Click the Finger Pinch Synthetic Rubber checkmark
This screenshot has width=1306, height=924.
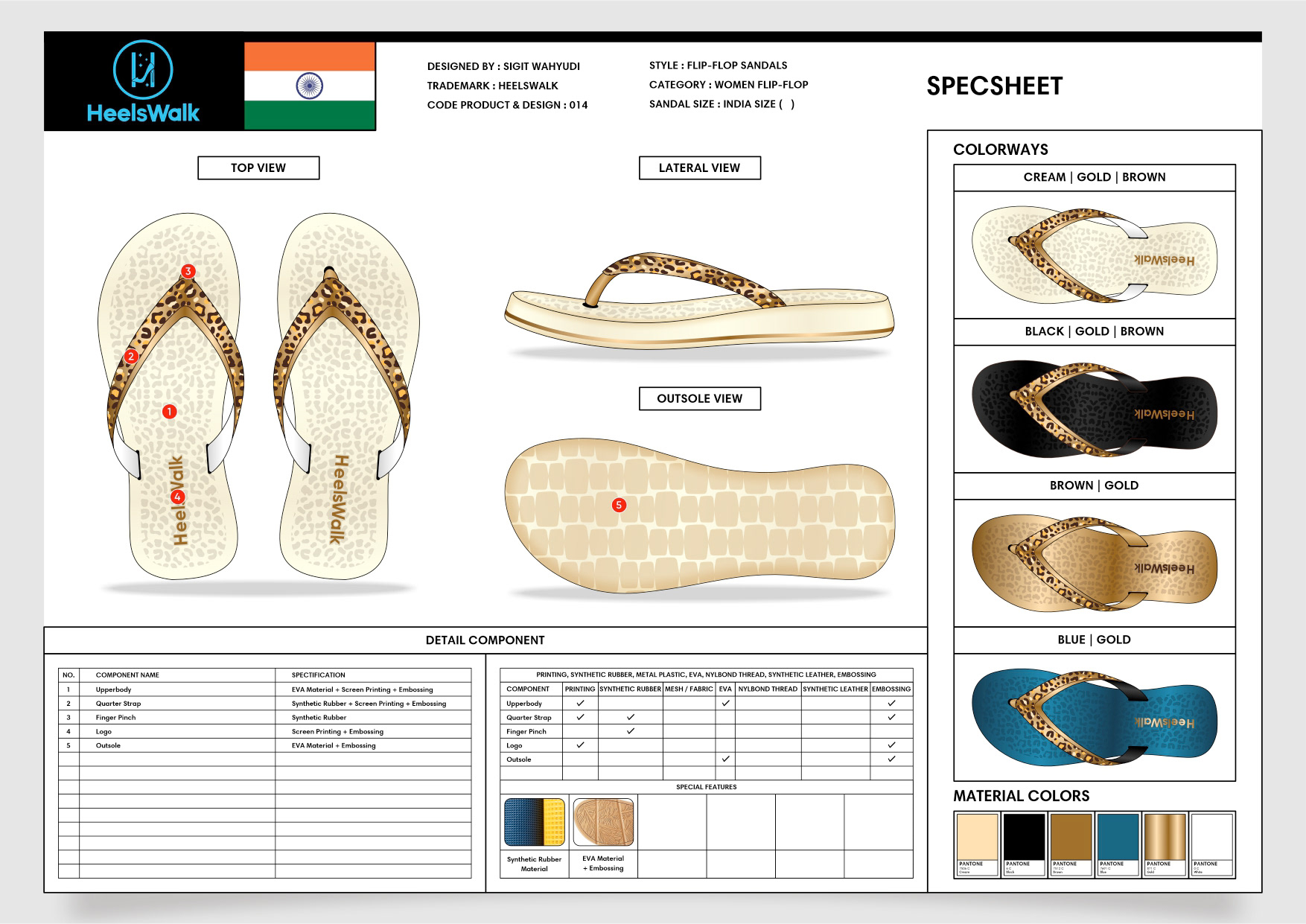630,731
